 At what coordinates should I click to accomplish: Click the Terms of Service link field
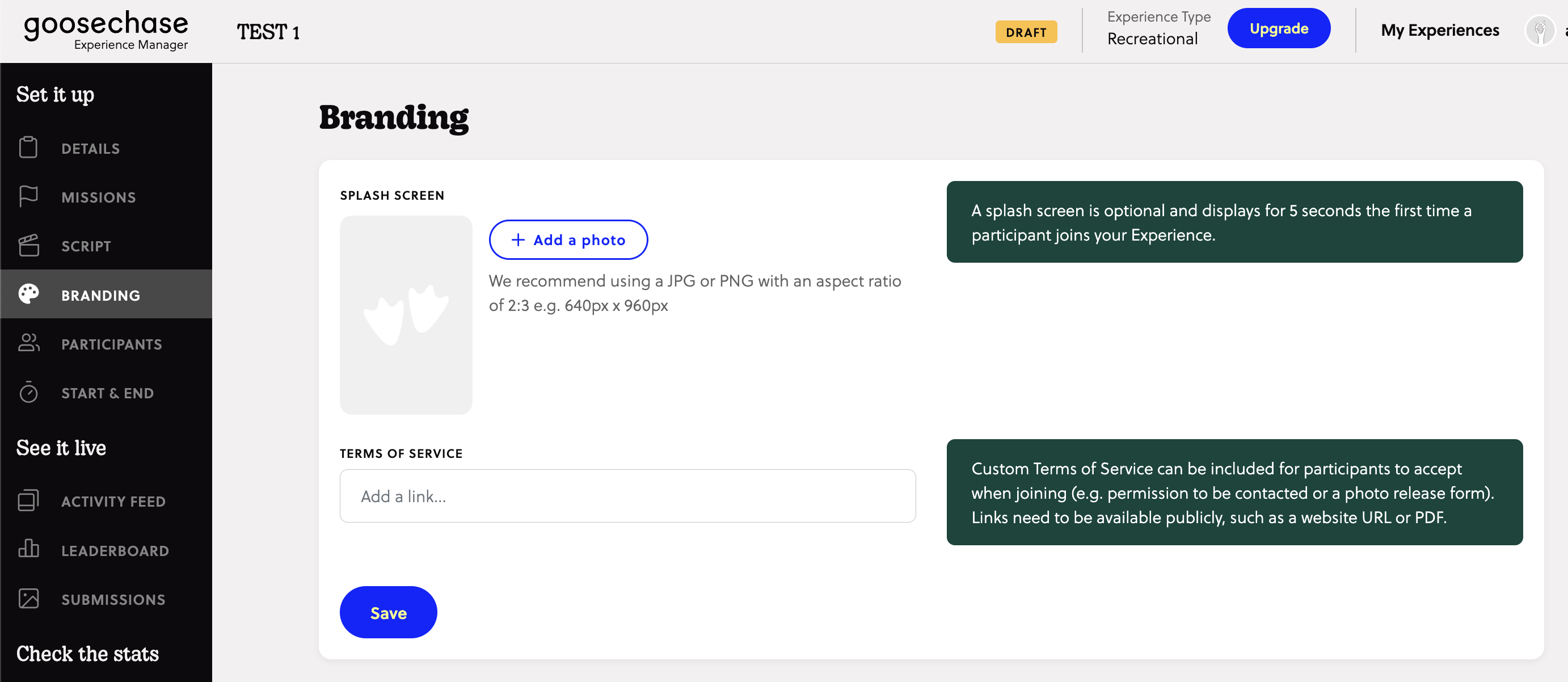pos(627,496)
